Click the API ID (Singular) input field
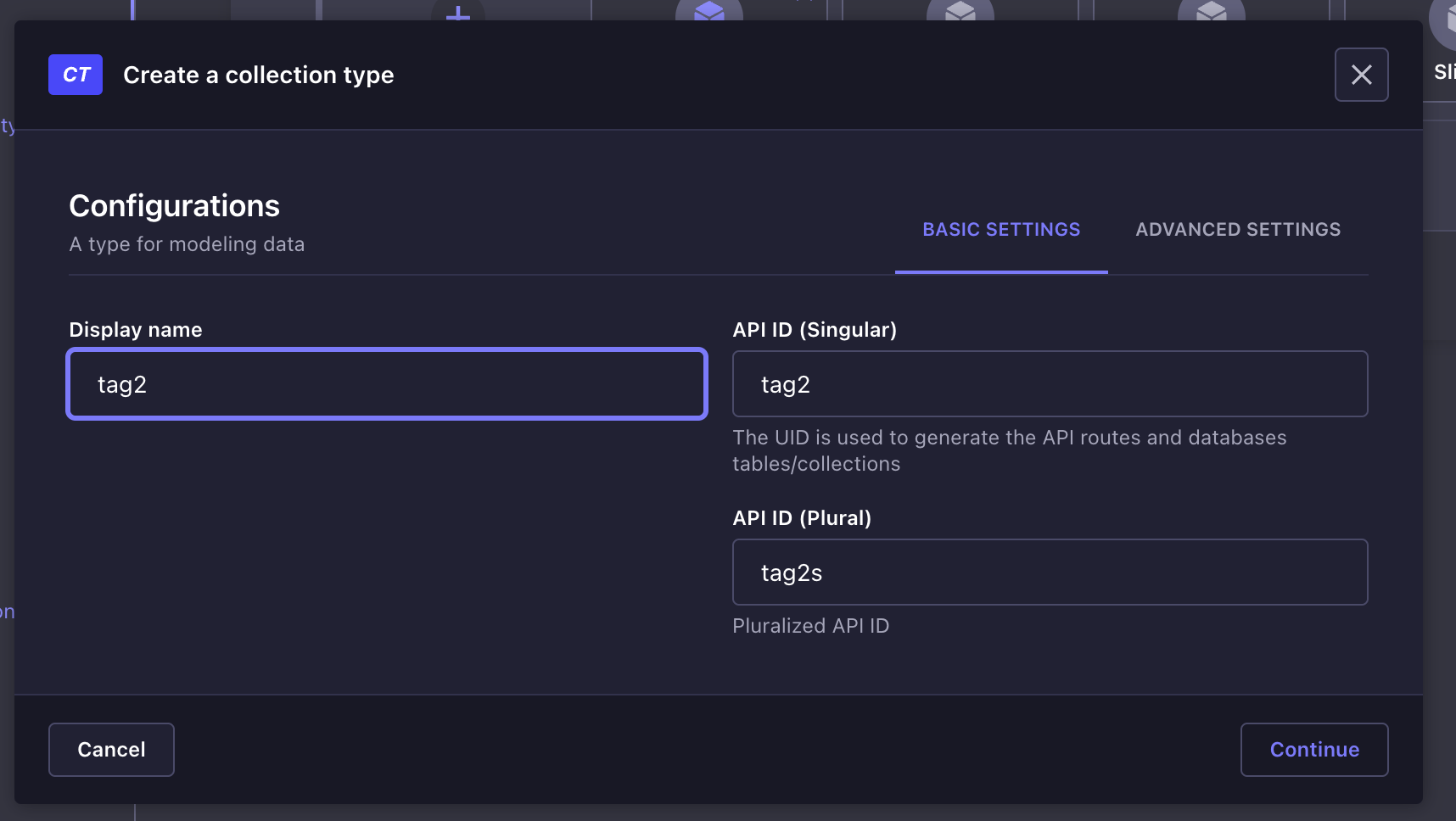 click(1050, 384)
